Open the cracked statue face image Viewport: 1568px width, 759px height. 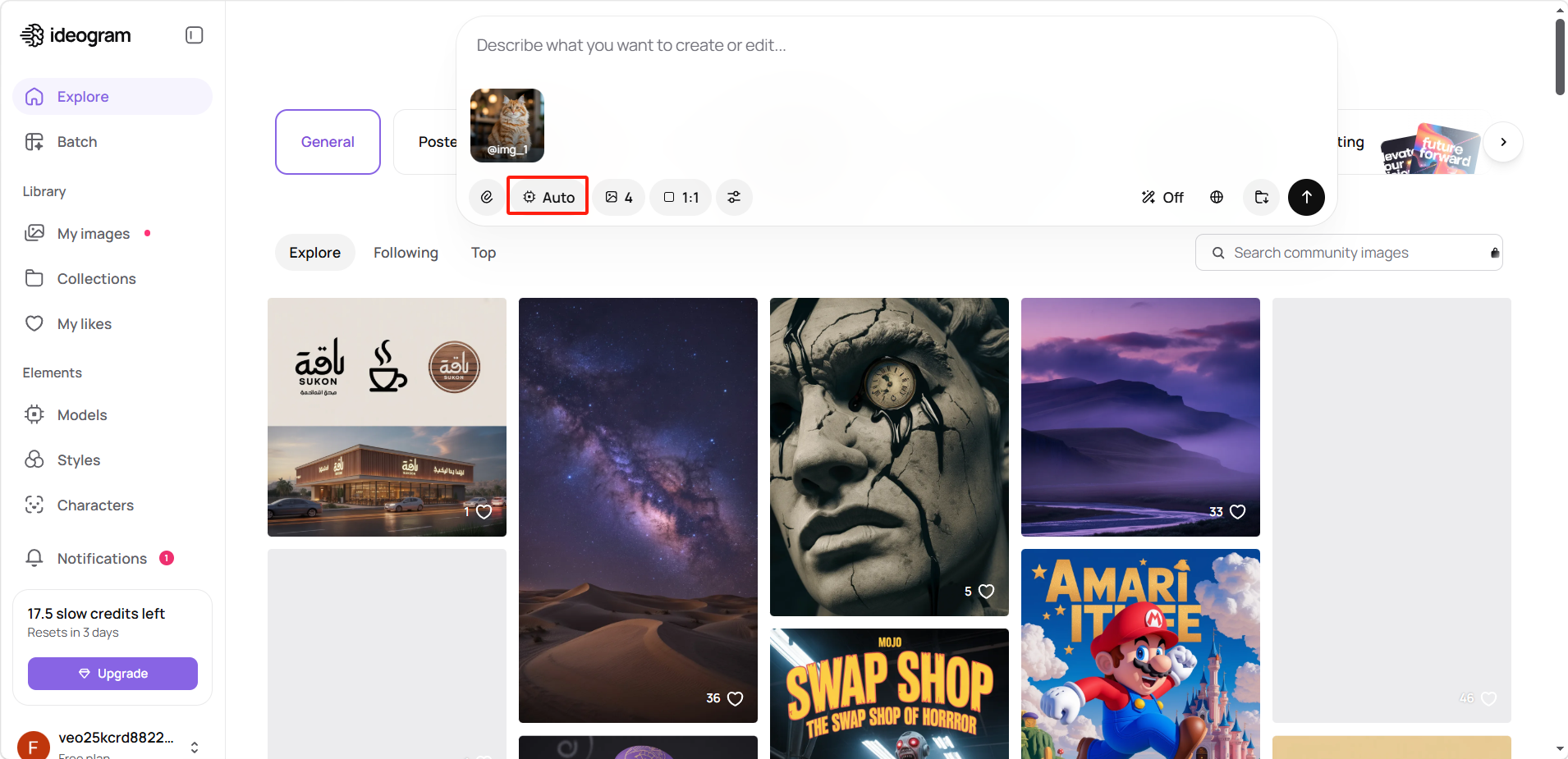(889, 456)
